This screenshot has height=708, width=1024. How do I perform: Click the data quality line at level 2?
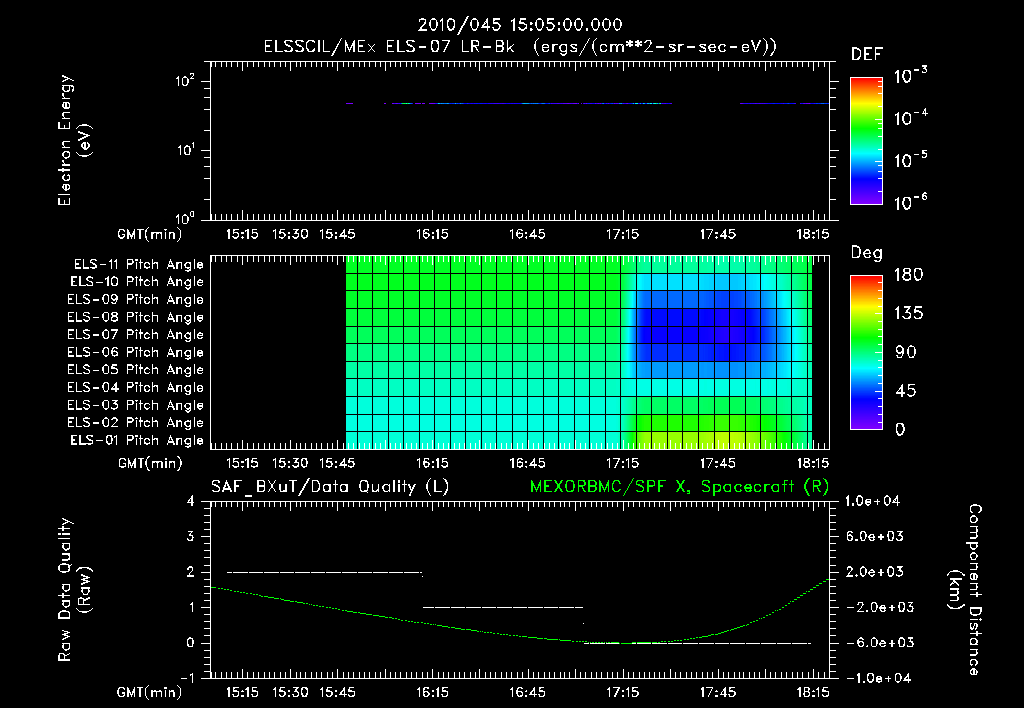click(x=325, y=573)
